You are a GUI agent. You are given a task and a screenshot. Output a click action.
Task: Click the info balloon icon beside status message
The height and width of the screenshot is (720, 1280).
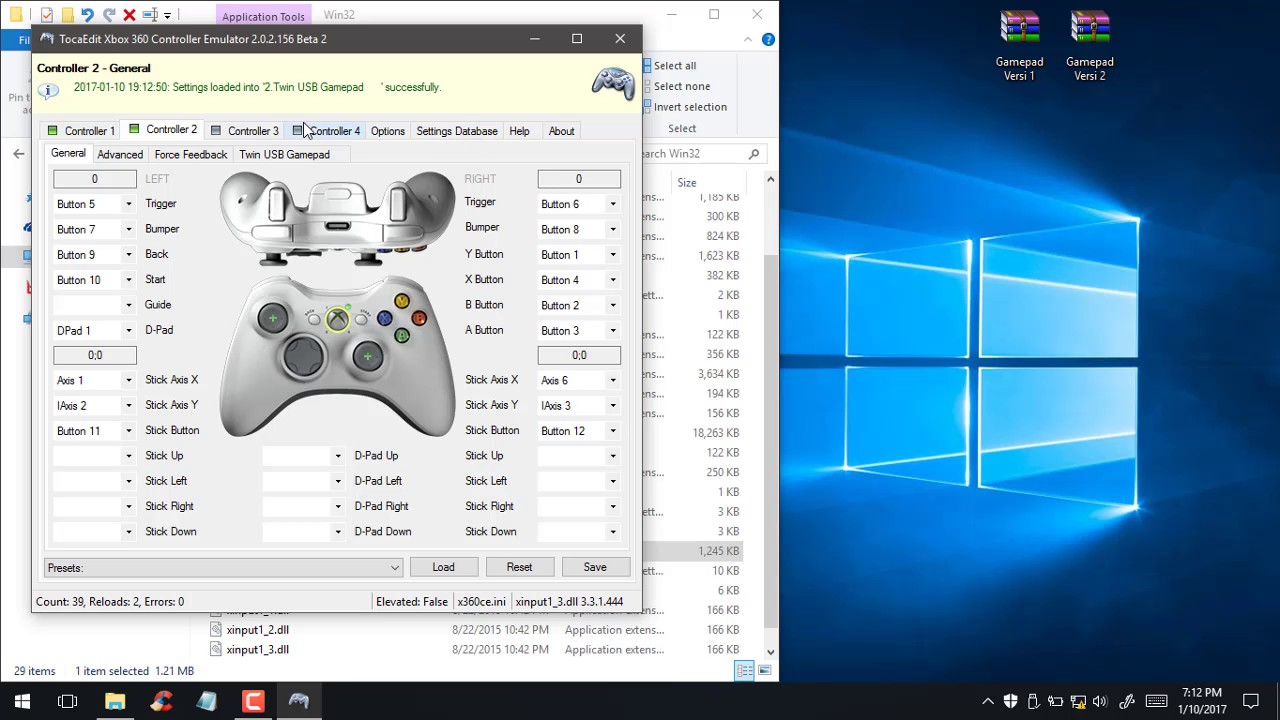pos(48,89)
